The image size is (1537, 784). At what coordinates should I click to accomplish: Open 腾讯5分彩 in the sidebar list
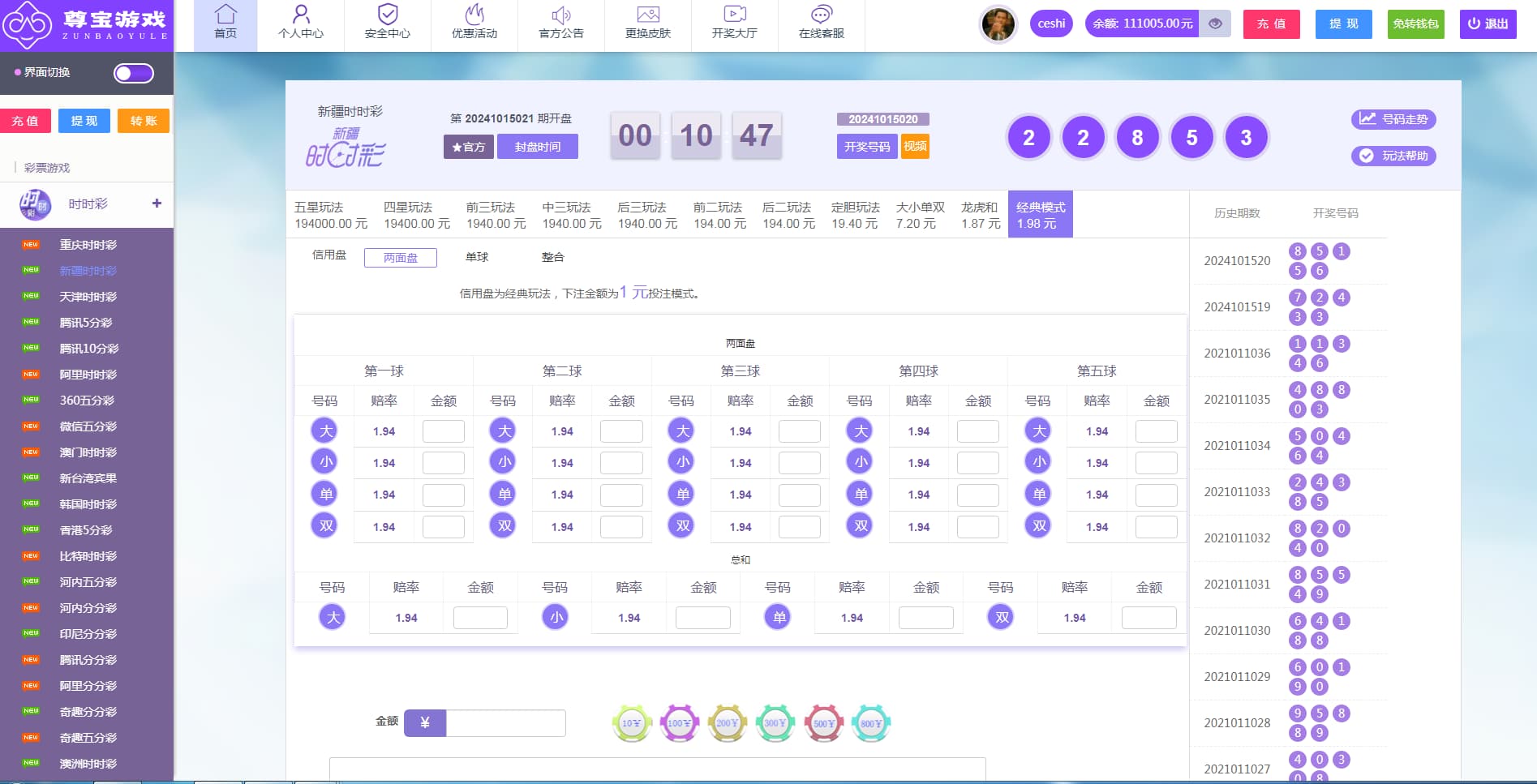(86, 323)
